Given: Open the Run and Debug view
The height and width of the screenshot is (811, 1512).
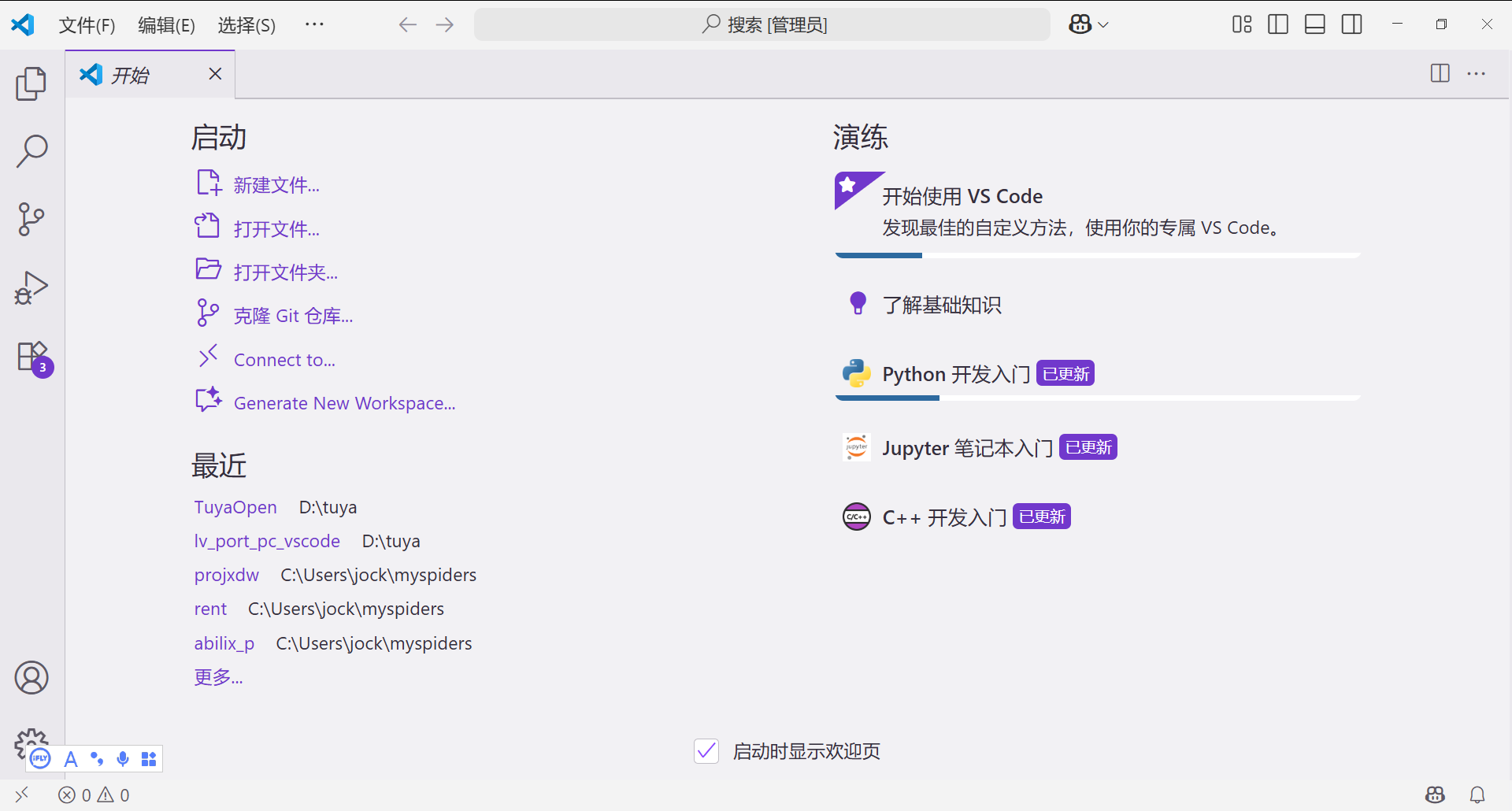Looking at the screenshot, I should click(31, 287).
